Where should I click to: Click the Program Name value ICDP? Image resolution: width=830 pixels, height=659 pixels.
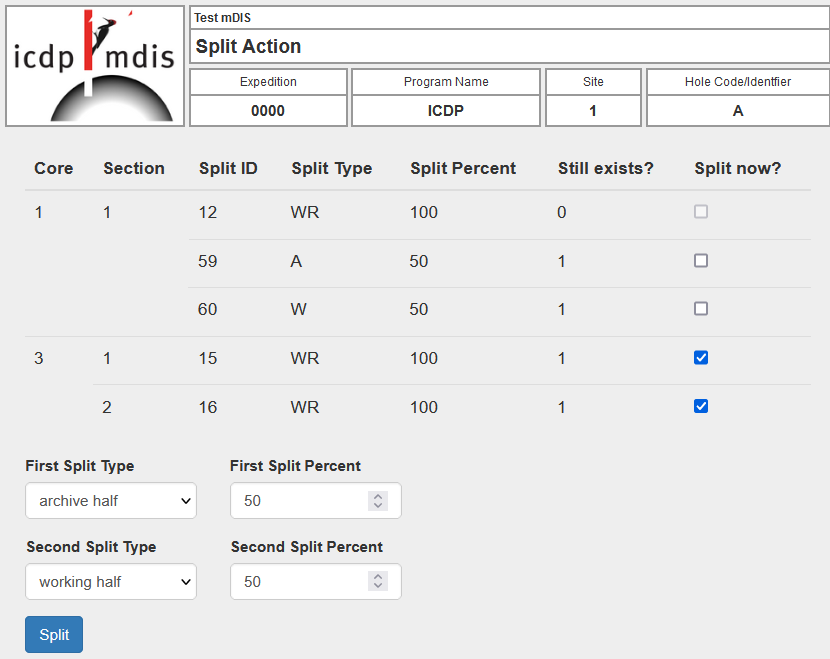(x=446, y=111)
